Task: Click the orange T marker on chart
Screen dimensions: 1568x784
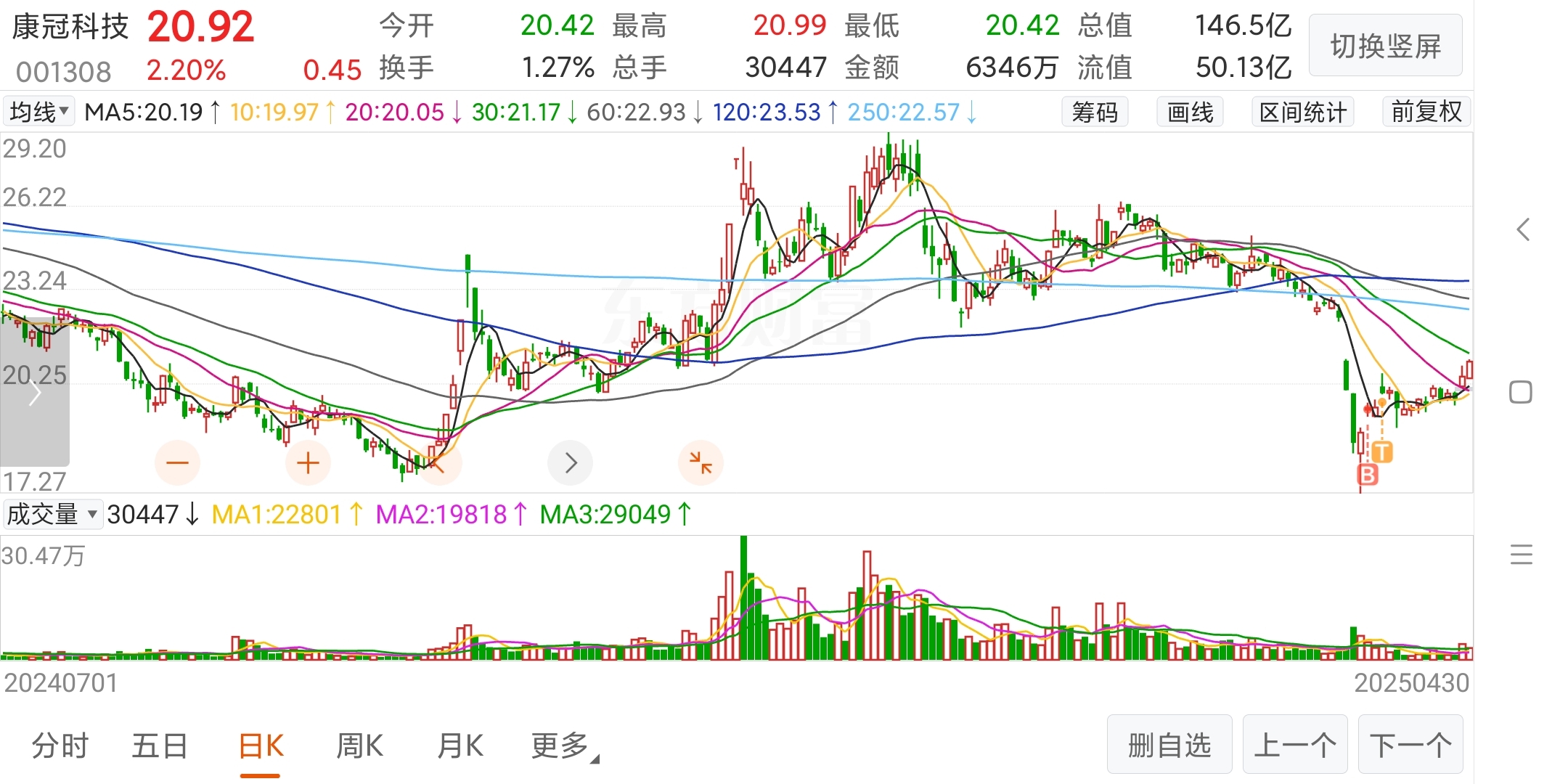Action: [1382, 452]
